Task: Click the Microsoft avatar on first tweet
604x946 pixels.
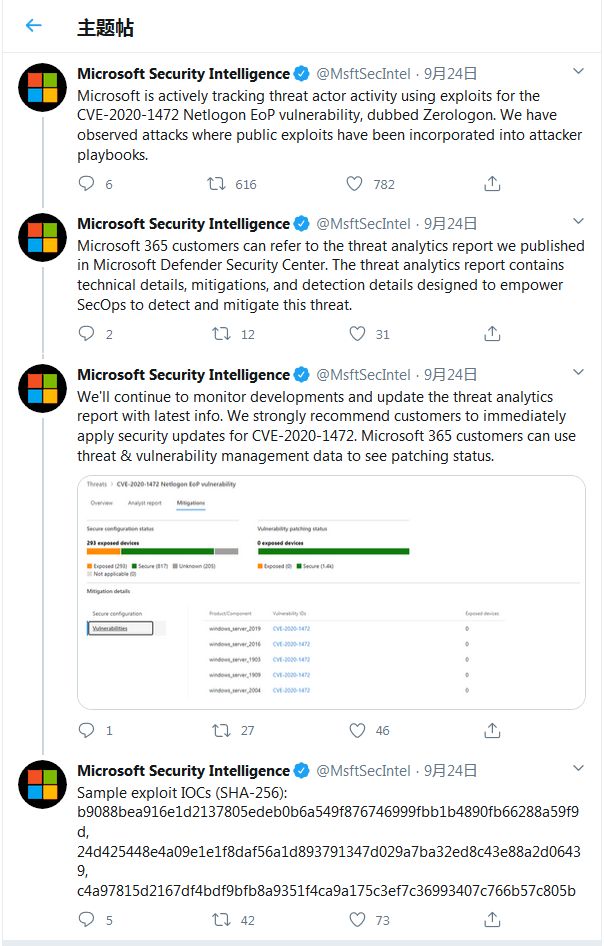Action: tap(43, 90)
